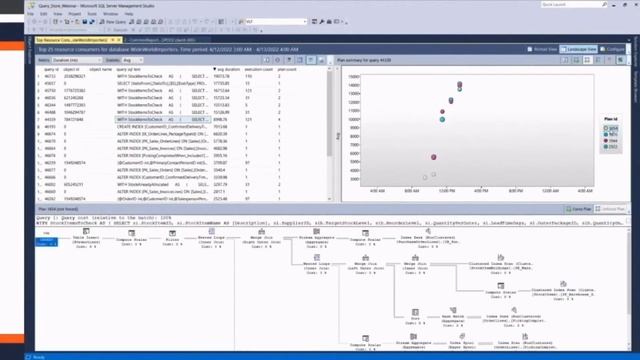Click the force plan icon in plan summary toolbar
640x360 pixels.
tap(565, 60)
